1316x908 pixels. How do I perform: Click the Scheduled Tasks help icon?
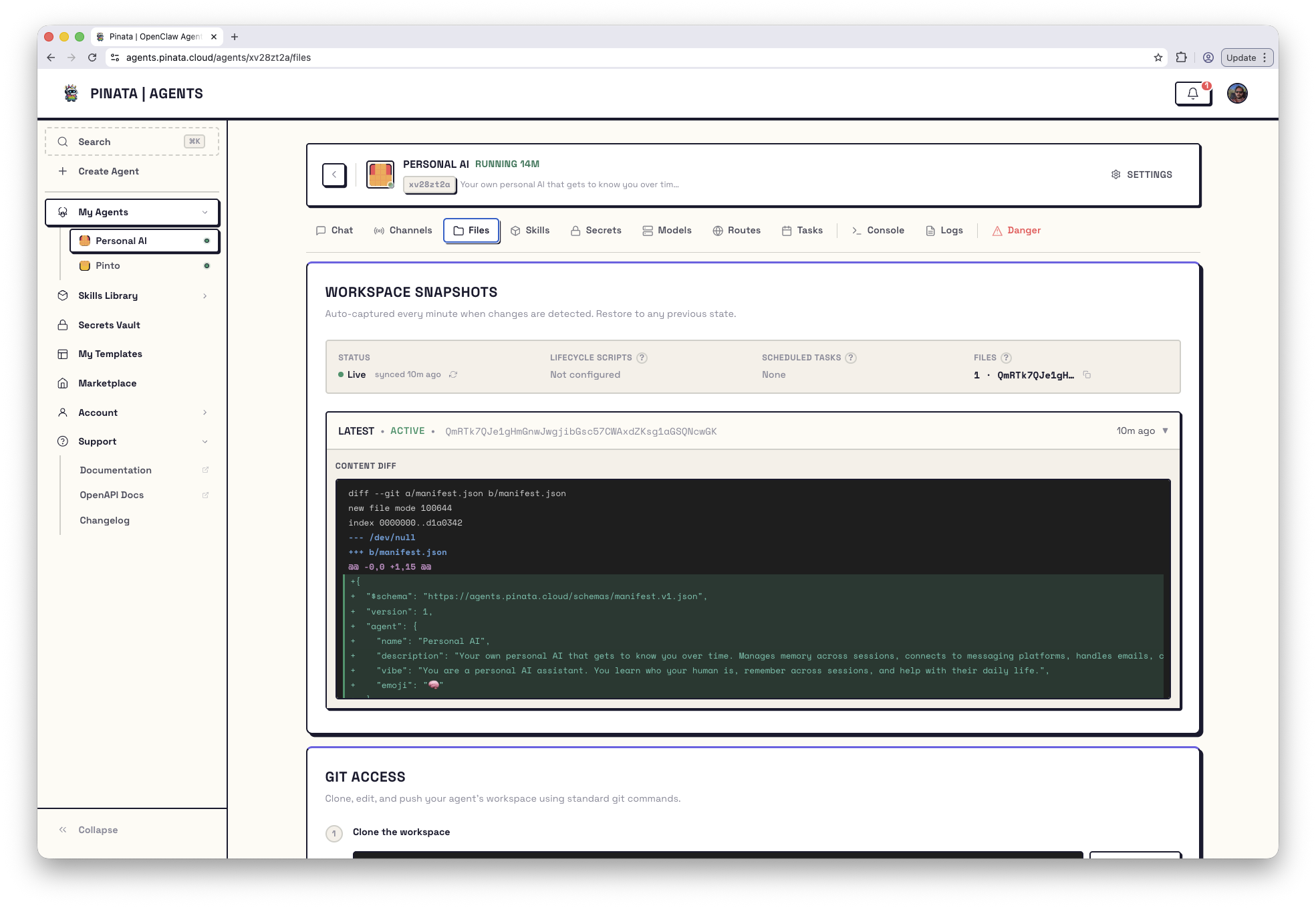coord(851,358)
